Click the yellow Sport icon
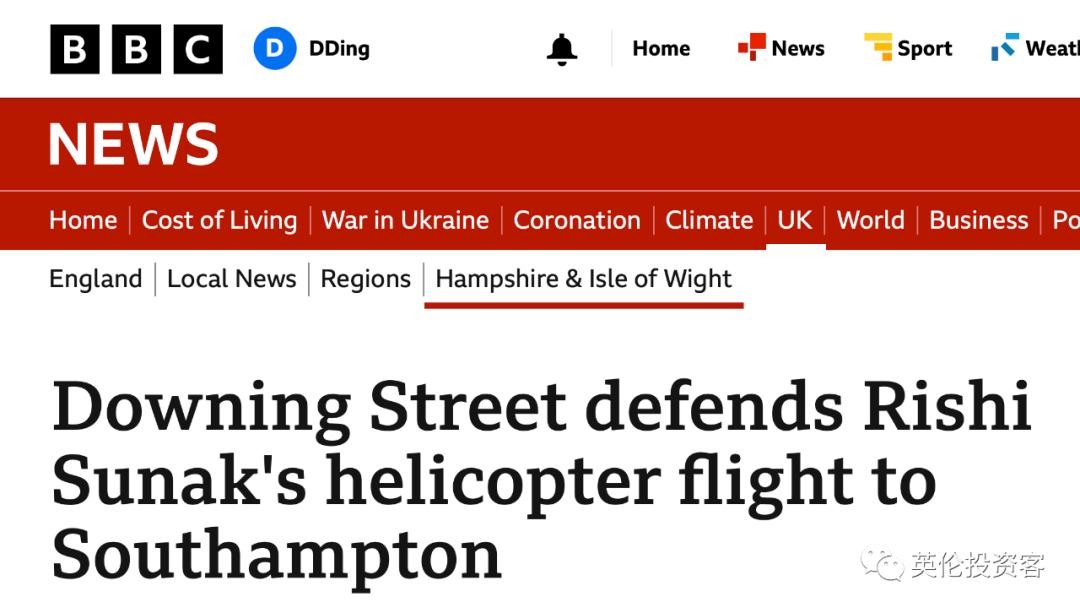The image size is (1080, 613). click(878, 48)
